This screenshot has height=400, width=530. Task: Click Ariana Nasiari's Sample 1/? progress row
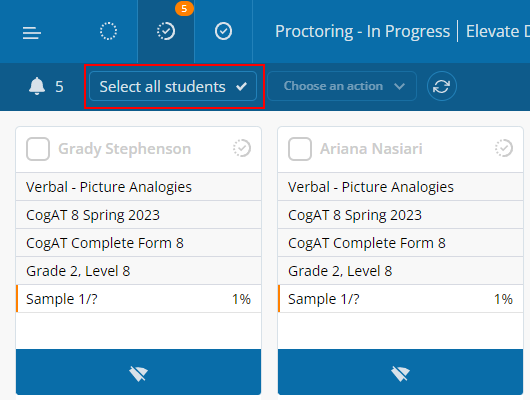click(401, 299)
